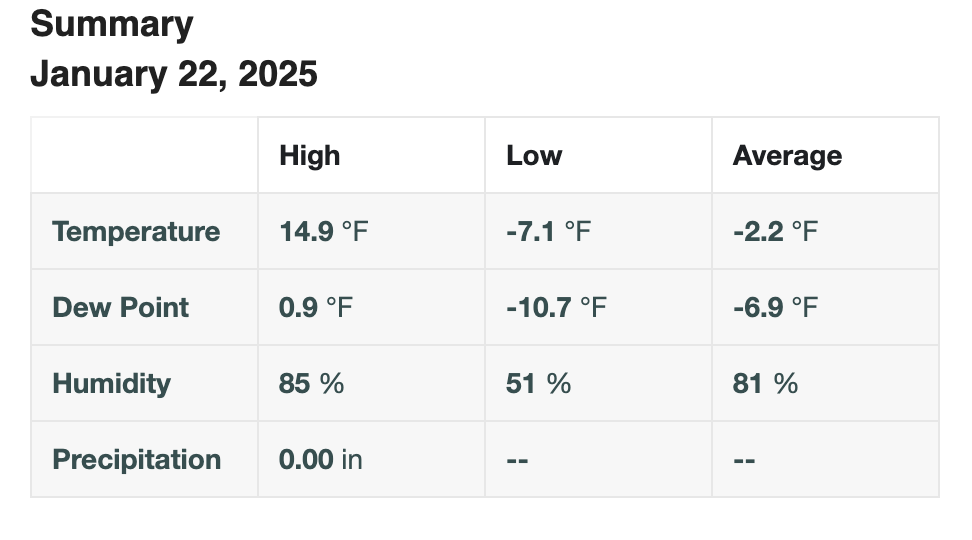Click the 85 % high humidity value
The image size is (972, 540).
[x=311, y=383]
